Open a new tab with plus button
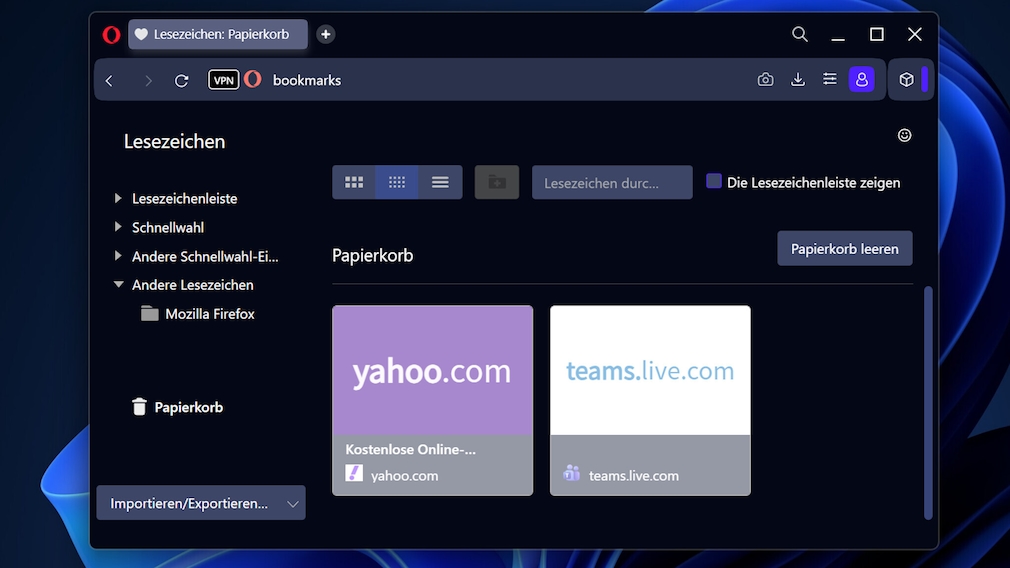Image resolution: width=1010 pixels, height=568 pixels. (325, 34)
